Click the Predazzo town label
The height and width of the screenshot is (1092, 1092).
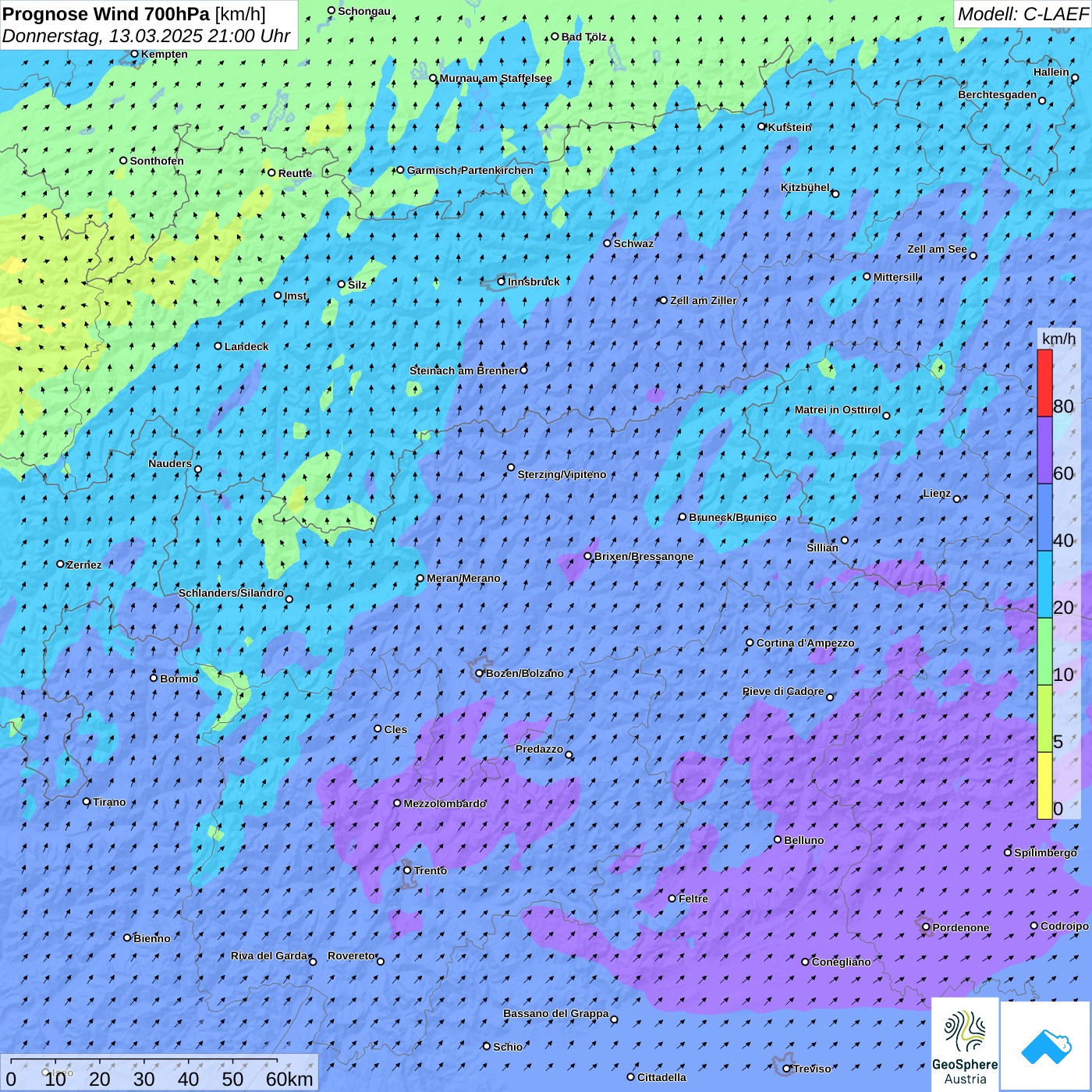coord(539,749)
